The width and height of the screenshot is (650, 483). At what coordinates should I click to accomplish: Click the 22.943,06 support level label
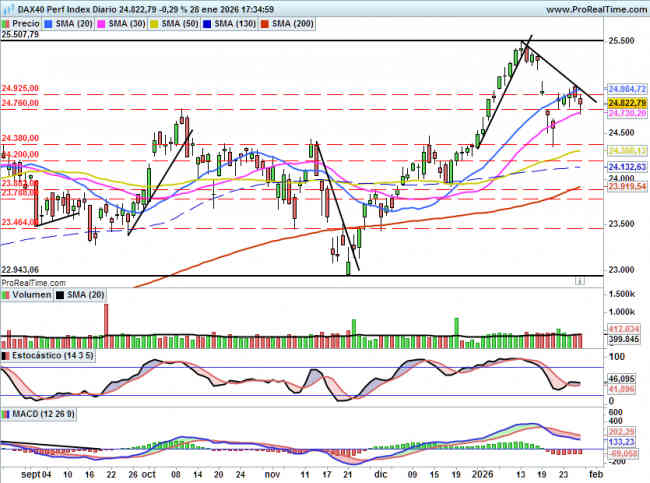tap(20, 270)
